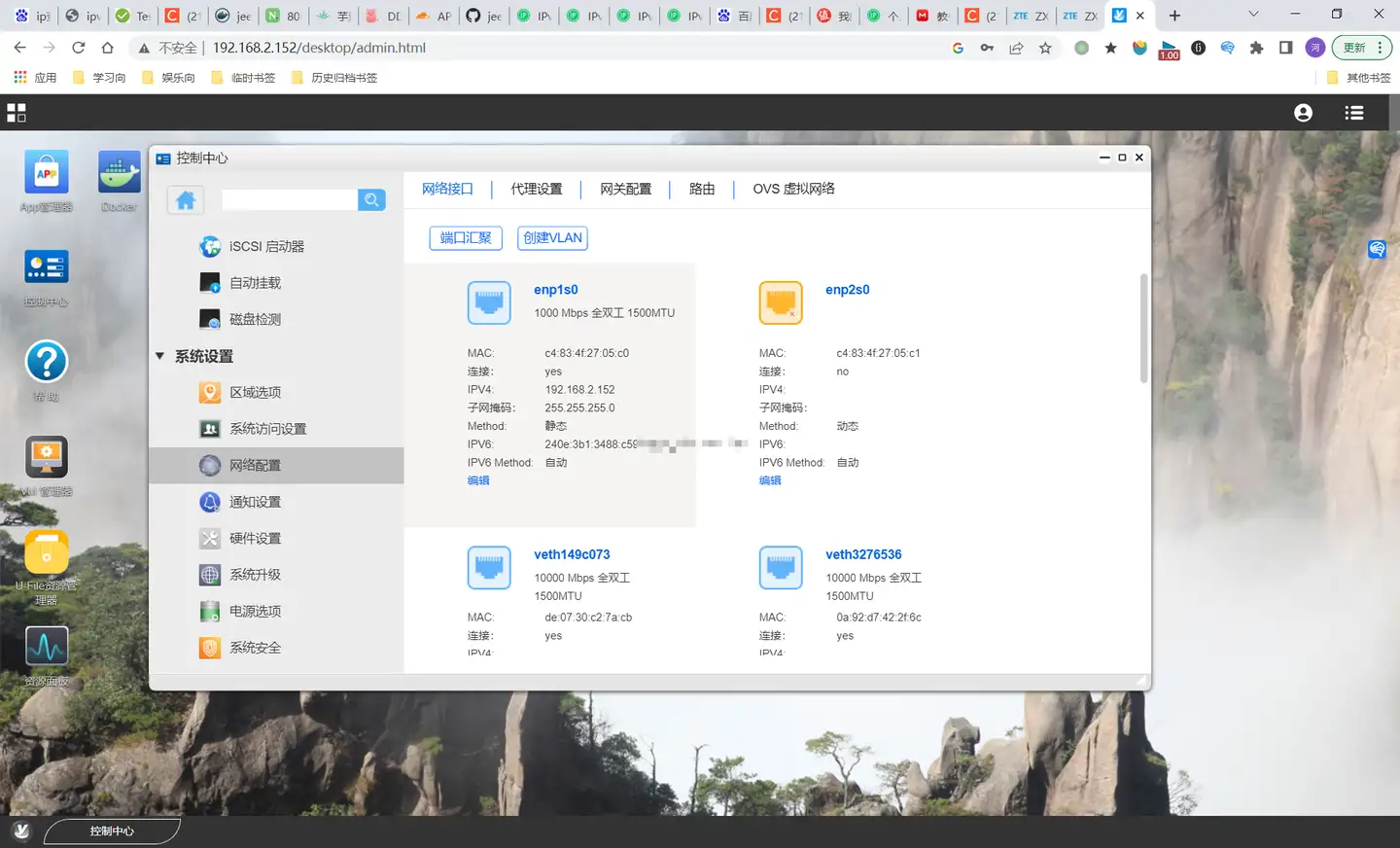Switch to the 网关配置 tab

pyautogui.click(x=626, y=189)
